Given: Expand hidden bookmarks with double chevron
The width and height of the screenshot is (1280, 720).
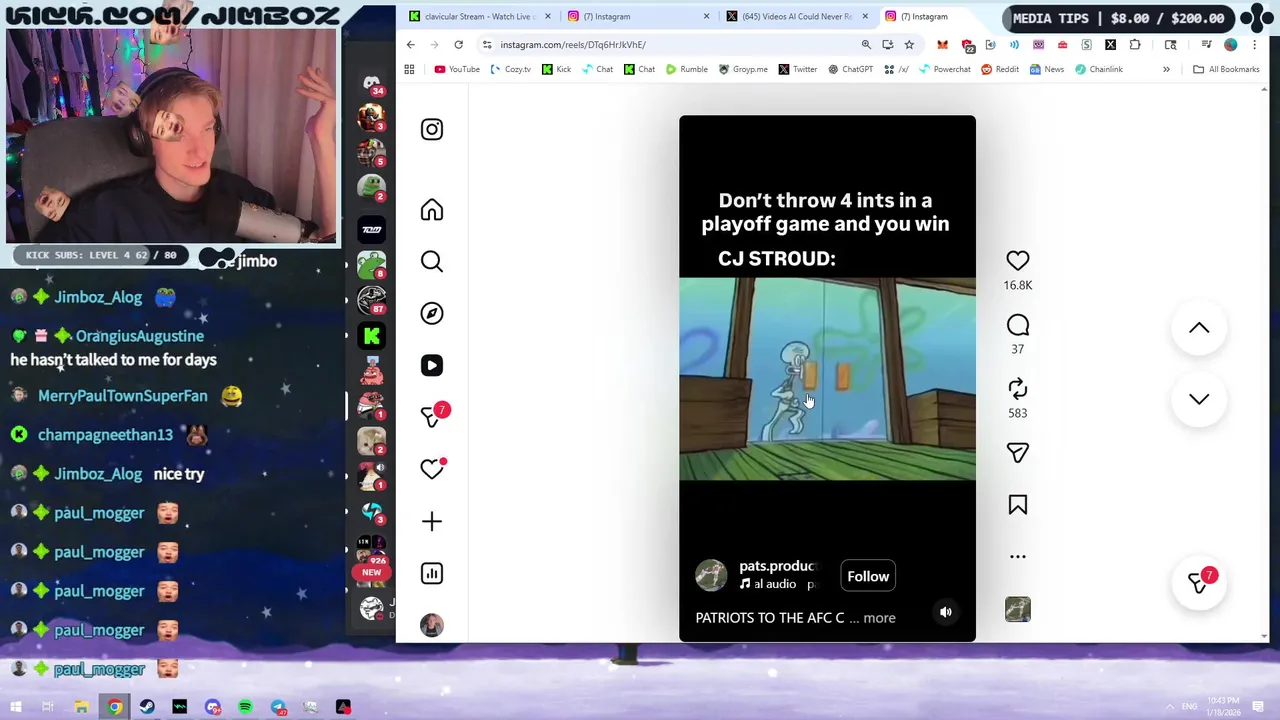Looking at the screenshot, I should tap(1166, 69).
